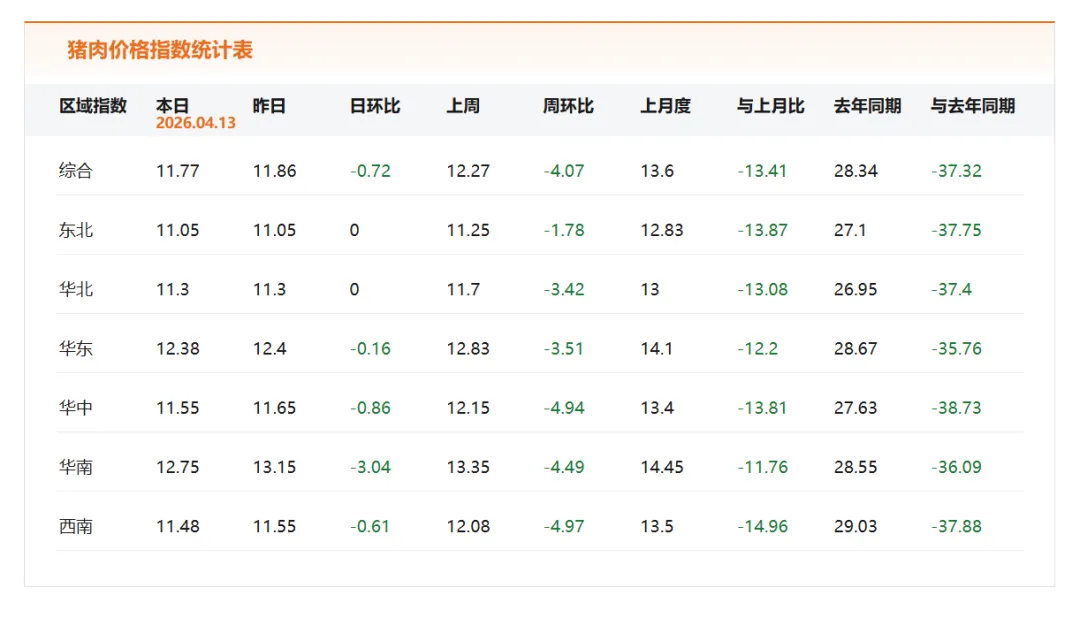This screenshot has height=626, width=1080.
Task: Select the 华东 region row label
Action: pyautogui.click(x=75, y=349)
